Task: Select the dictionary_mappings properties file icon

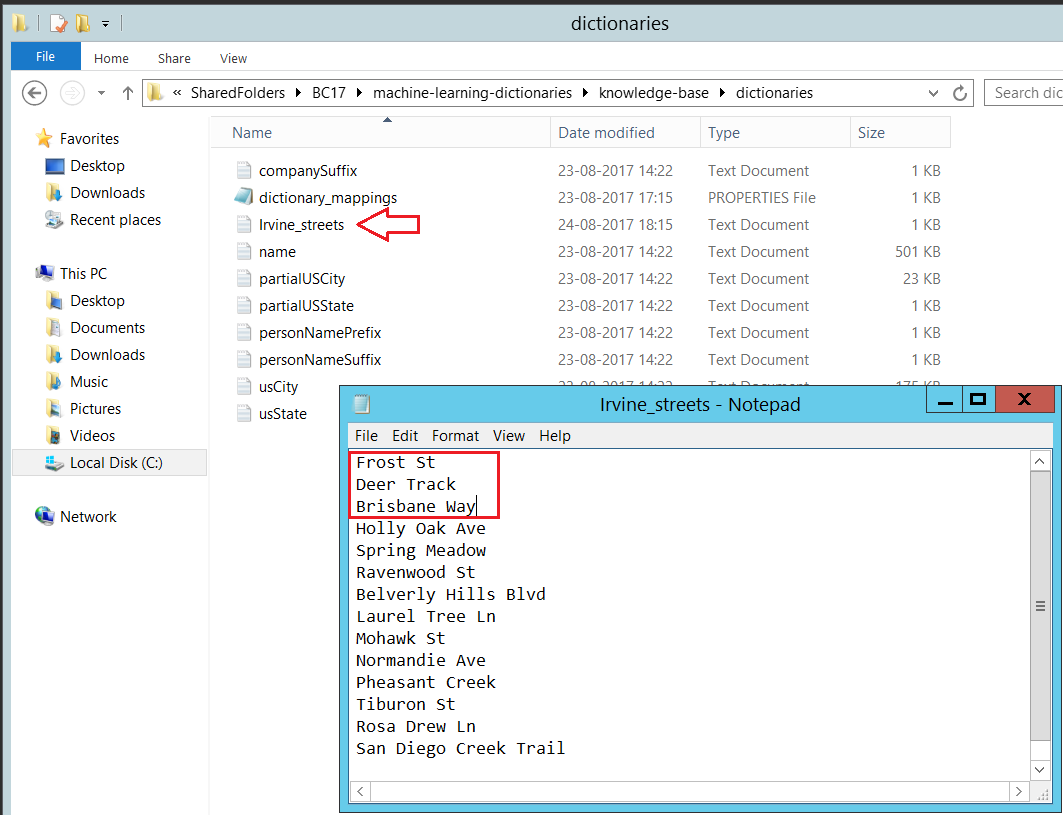Action: click(244, 197)
